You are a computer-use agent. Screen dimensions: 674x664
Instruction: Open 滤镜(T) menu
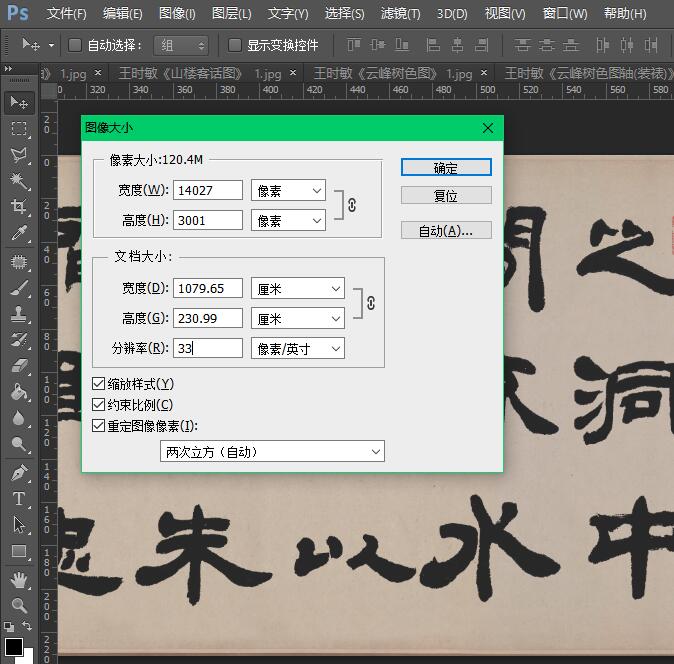click(400, 14)
